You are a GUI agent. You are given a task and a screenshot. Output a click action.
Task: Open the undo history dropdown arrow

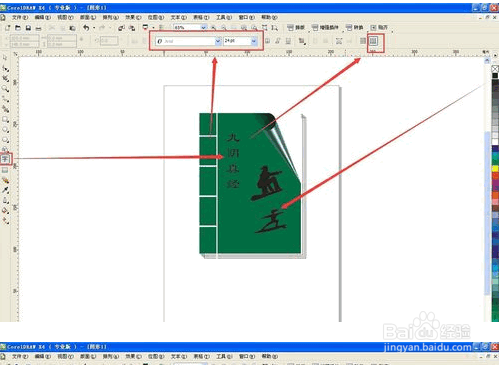[94, 28]
